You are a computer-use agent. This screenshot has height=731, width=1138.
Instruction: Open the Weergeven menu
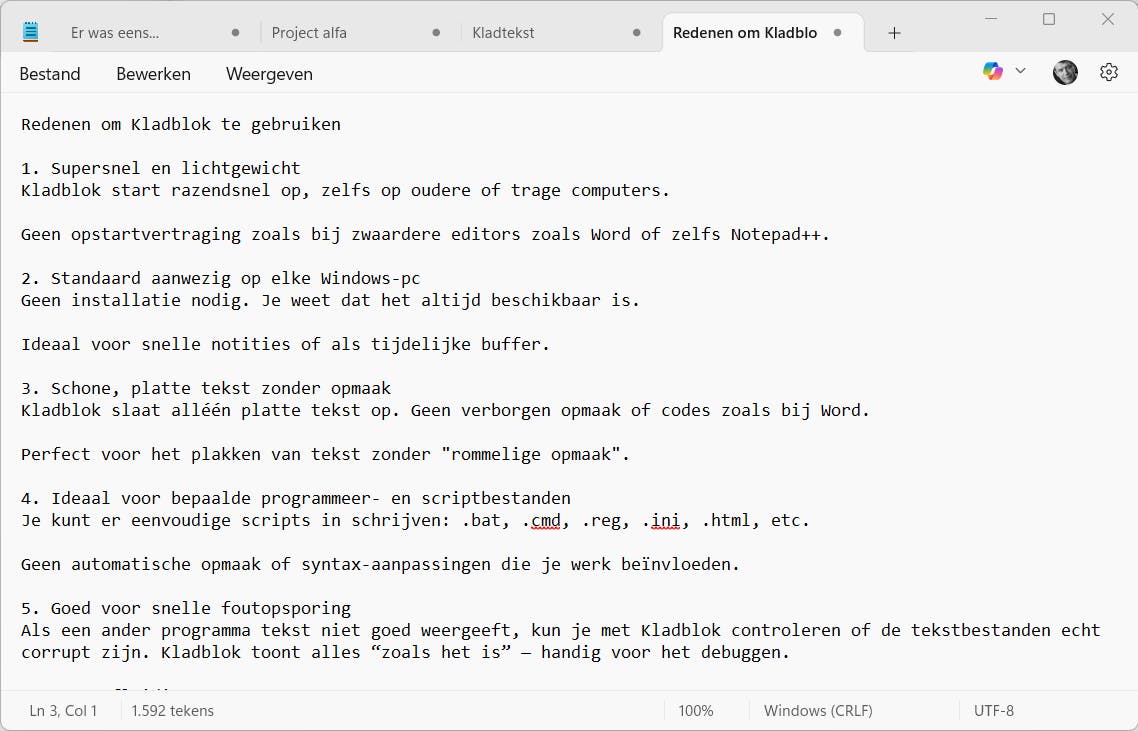269,74
